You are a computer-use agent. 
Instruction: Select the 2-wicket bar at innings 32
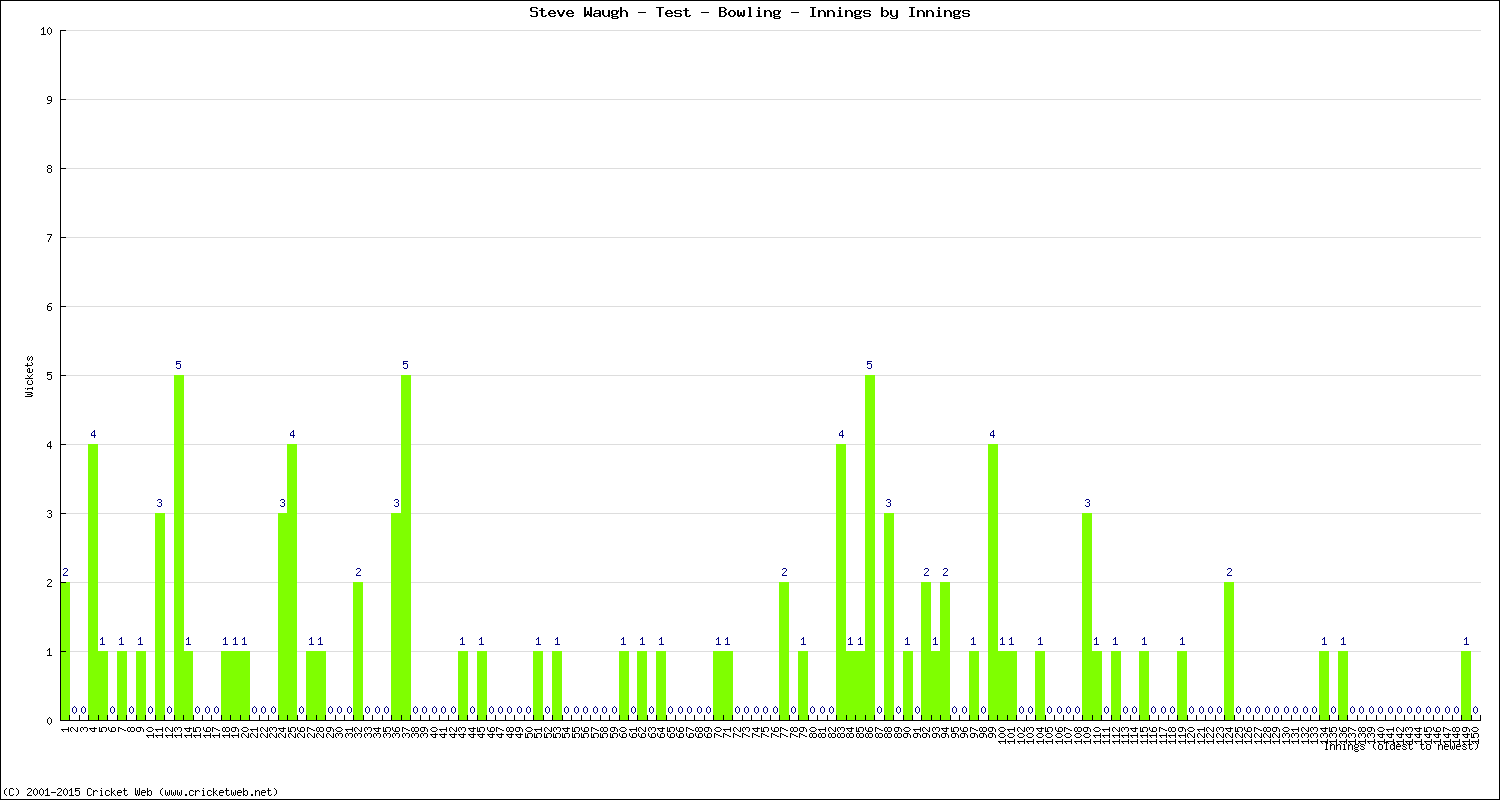click(358, 651)
